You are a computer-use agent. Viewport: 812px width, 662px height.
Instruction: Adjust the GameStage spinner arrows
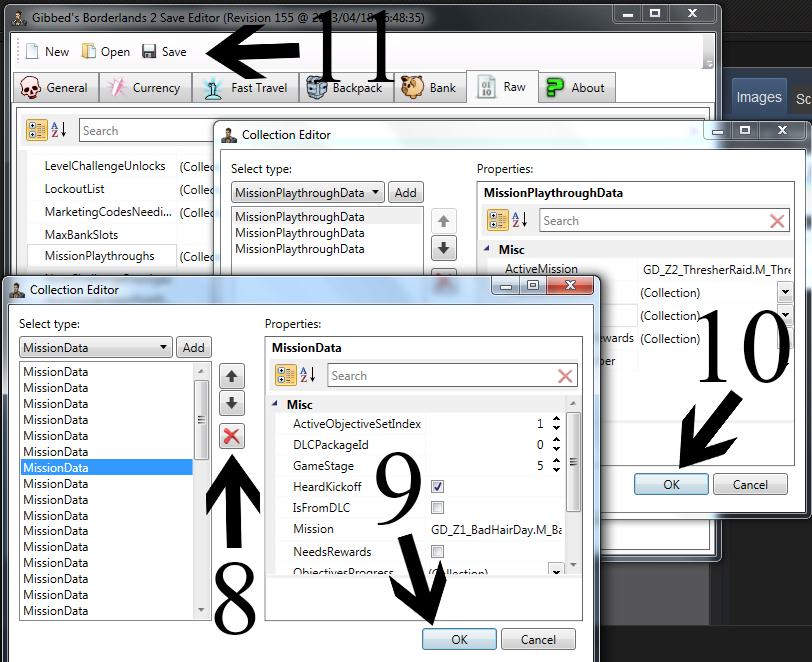click(x=556, y=465)
